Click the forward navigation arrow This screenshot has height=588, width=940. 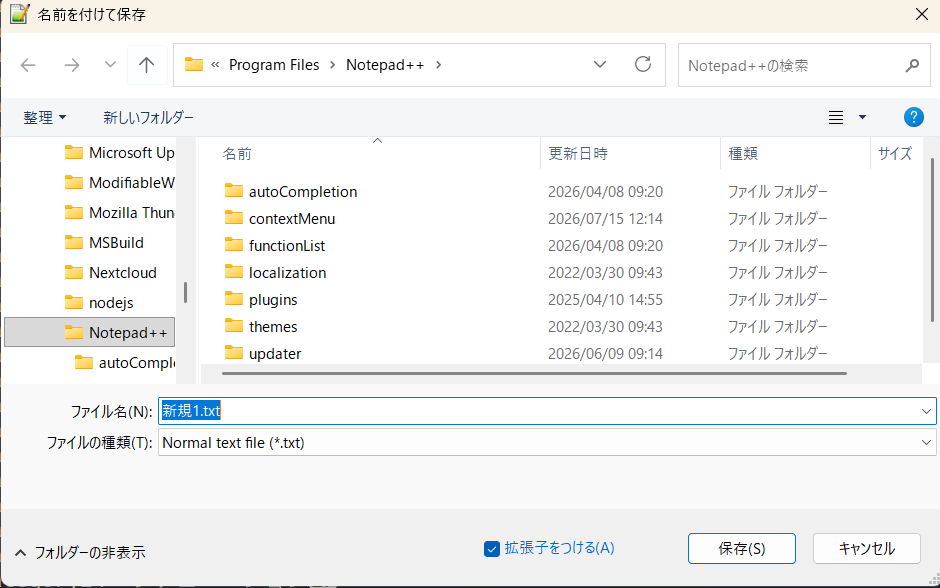(71, 65)
